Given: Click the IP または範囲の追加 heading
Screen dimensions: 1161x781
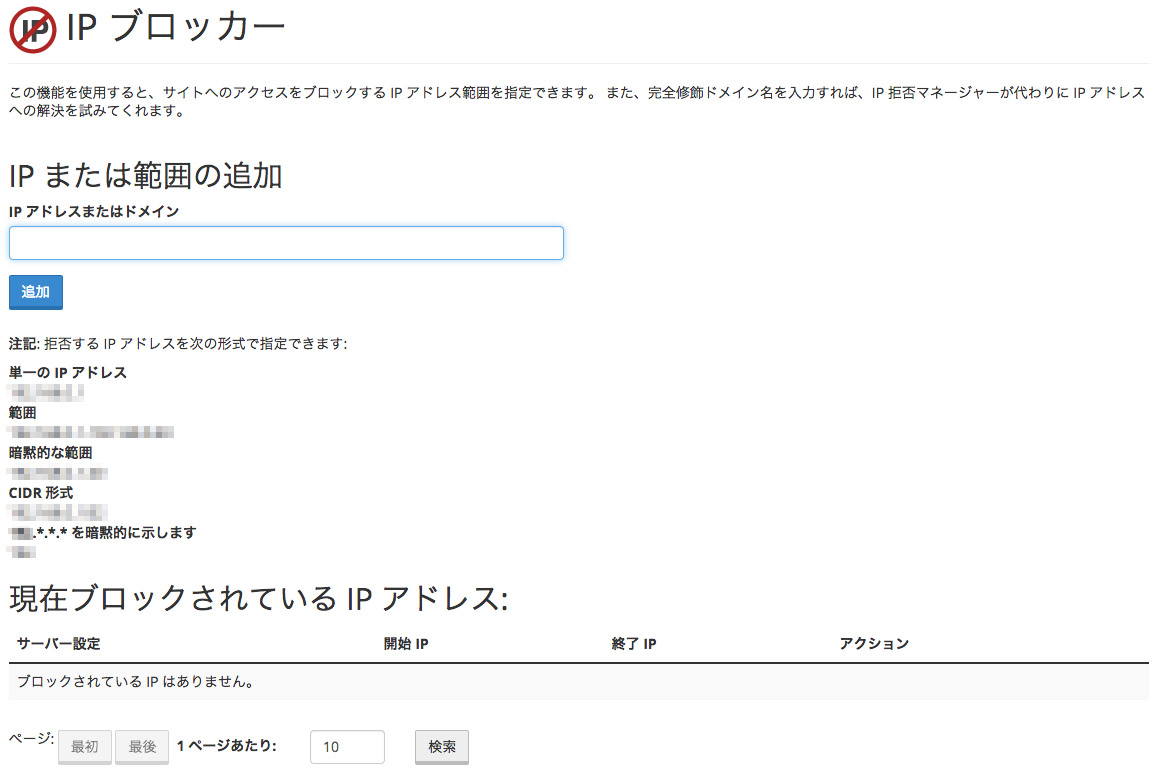Looking at the screenshot, I should (x=146, y=176).
